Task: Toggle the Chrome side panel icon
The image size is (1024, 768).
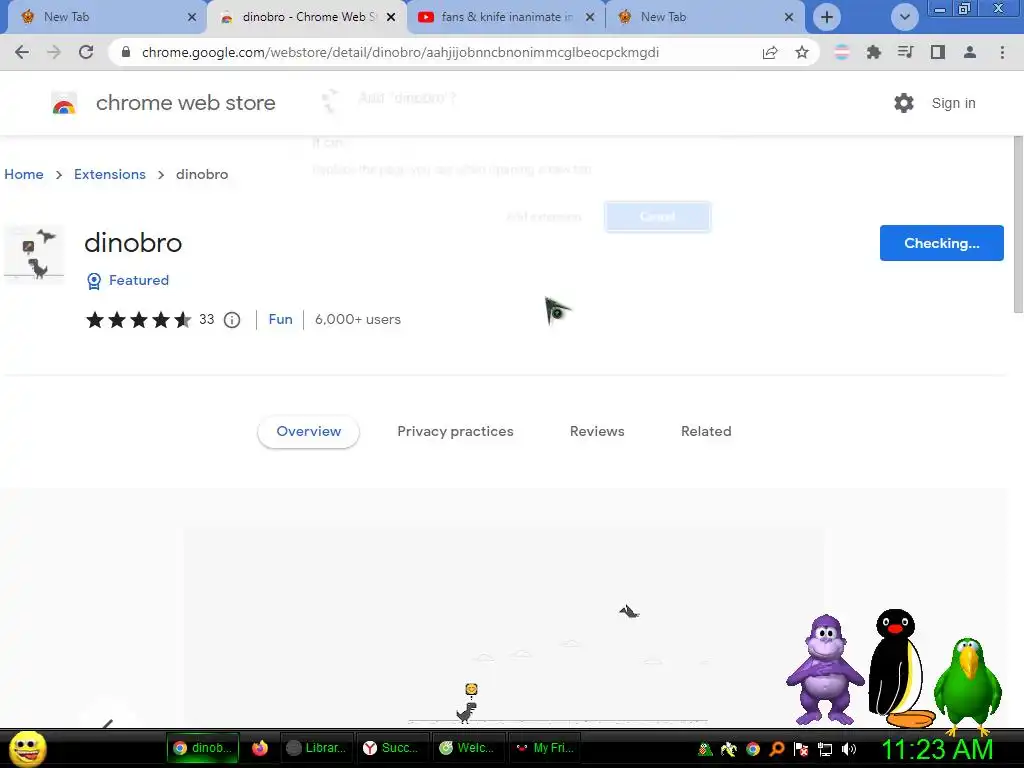Action: click(938, 52)
